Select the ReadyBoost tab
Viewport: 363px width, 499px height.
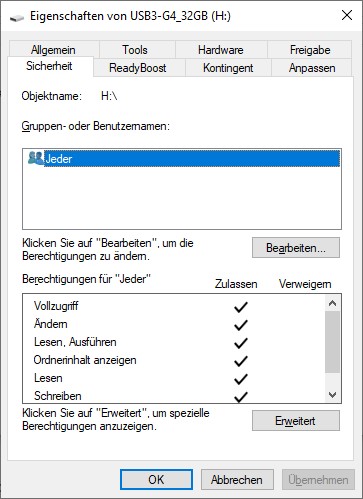click(139, 68)
